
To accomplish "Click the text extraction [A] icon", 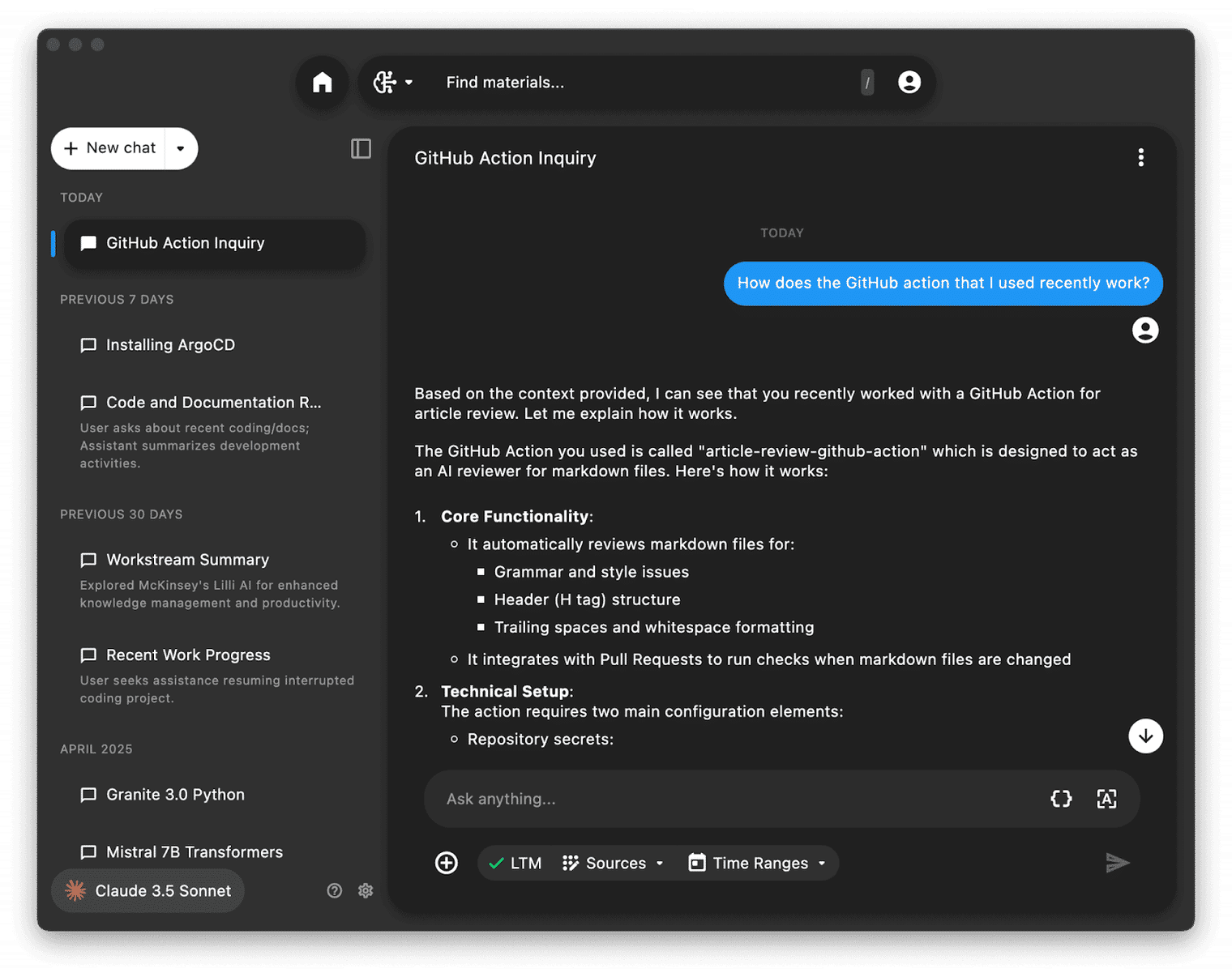I will point(1106,799).
